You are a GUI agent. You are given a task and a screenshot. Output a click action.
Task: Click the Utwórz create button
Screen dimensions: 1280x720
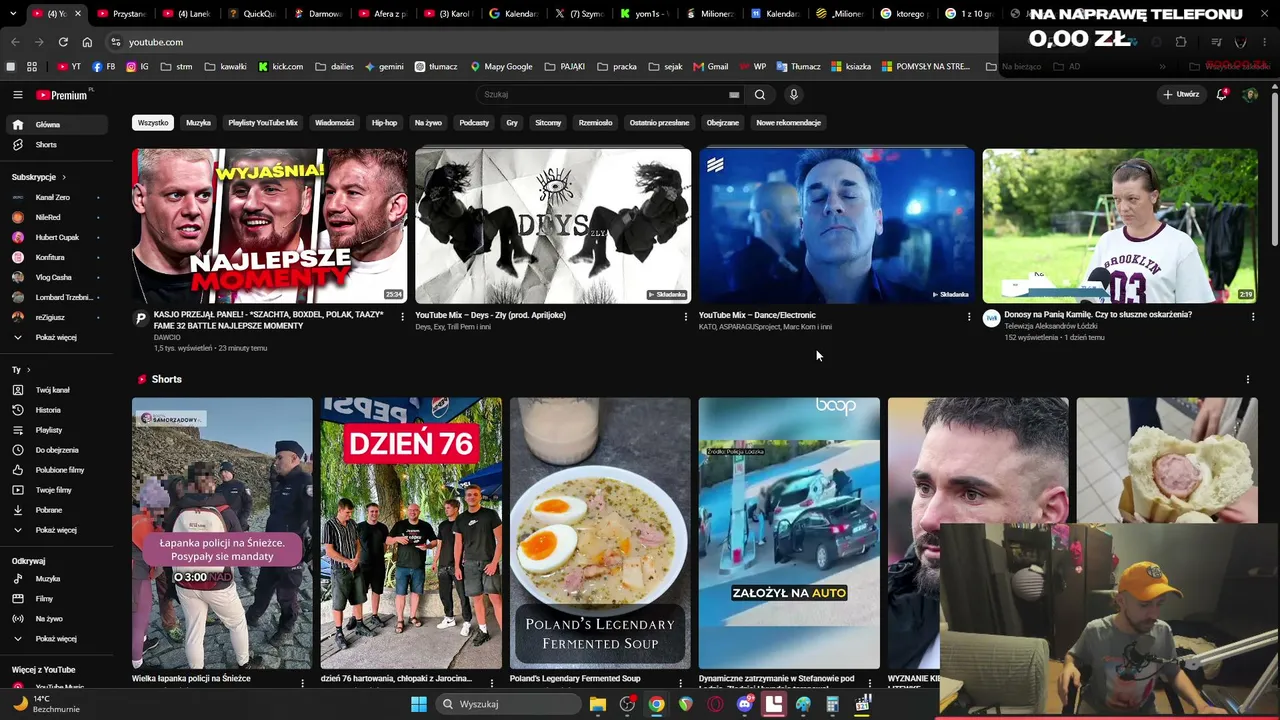[1181, 95]
